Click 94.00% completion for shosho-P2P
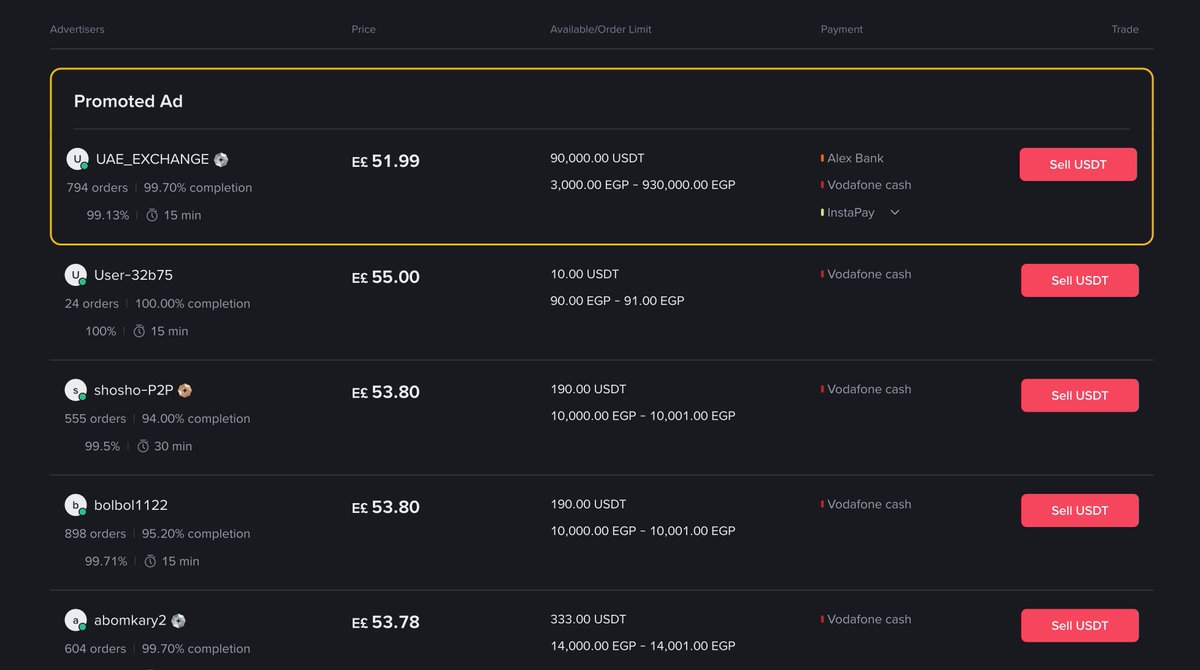The width and height of the screenshot is (1200, 670). click(x=196, y=418)
